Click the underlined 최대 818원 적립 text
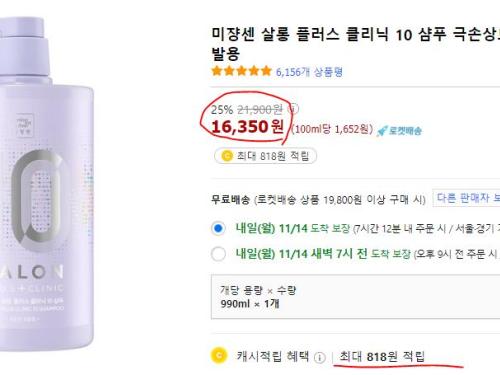The height and width of the screenshot is (375, 500). pyautogui.click(x=382, y=356)
